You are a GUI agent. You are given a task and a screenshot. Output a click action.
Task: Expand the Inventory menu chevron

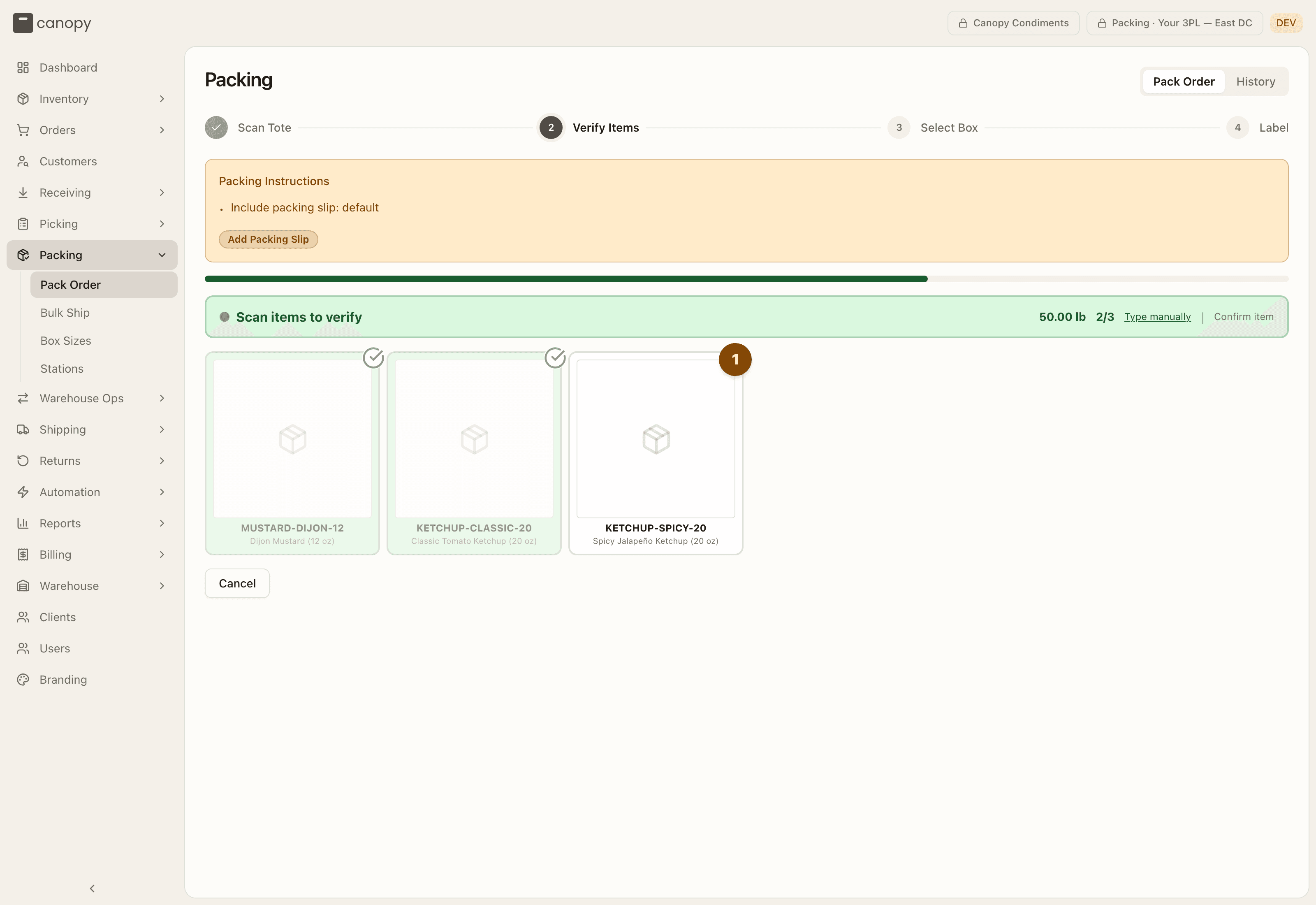point(162,99)
